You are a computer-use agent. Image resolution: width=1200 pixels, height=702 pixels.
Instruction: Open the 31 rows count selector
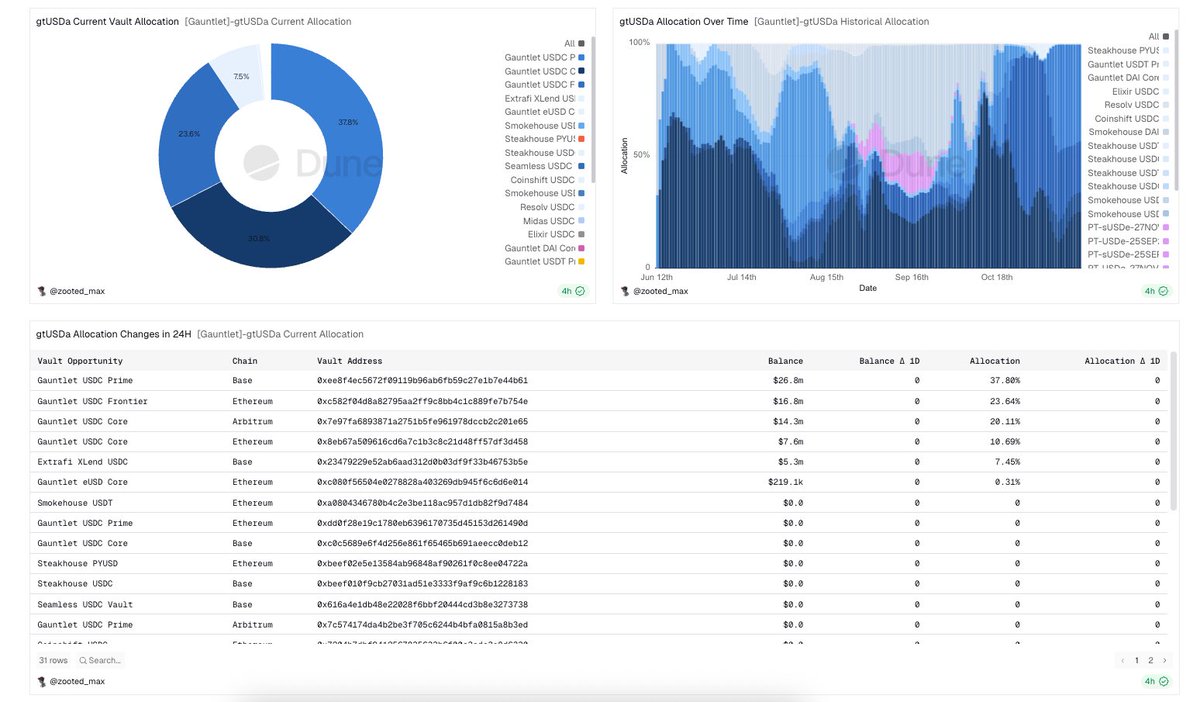coord(52,660)
